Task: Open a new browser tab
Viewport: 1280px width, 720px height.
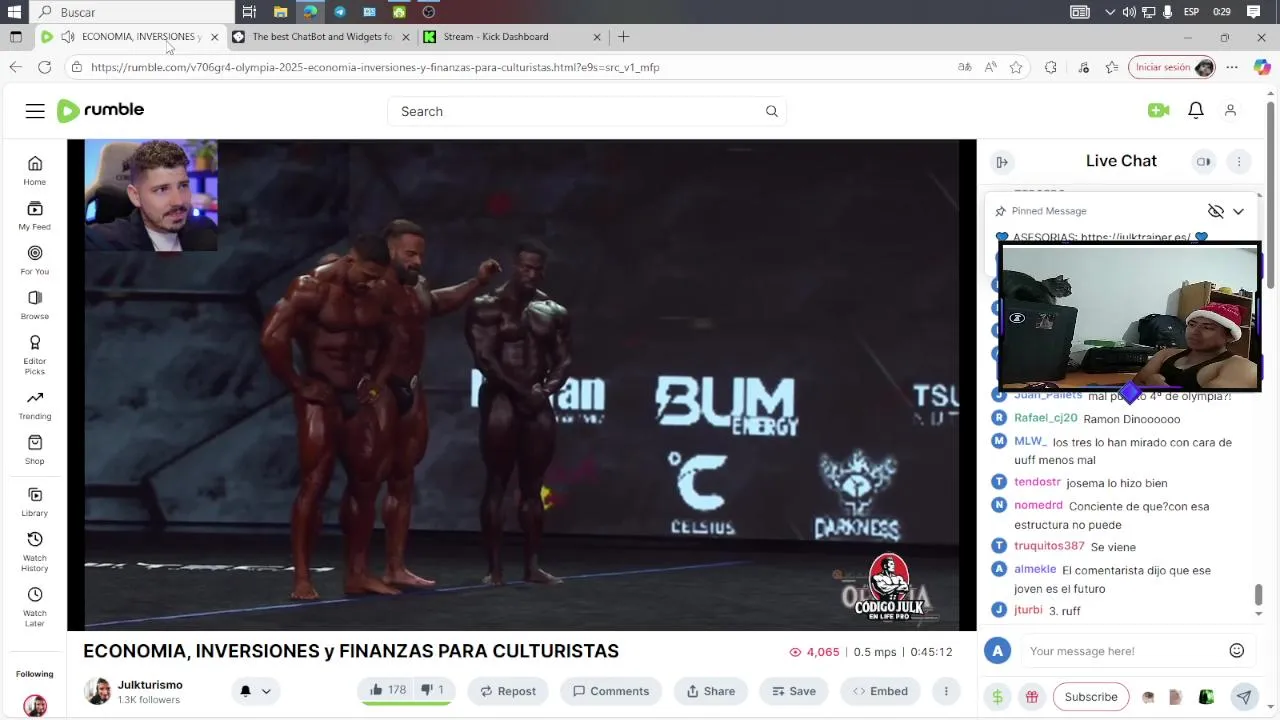Action: [x=623, y=37]
